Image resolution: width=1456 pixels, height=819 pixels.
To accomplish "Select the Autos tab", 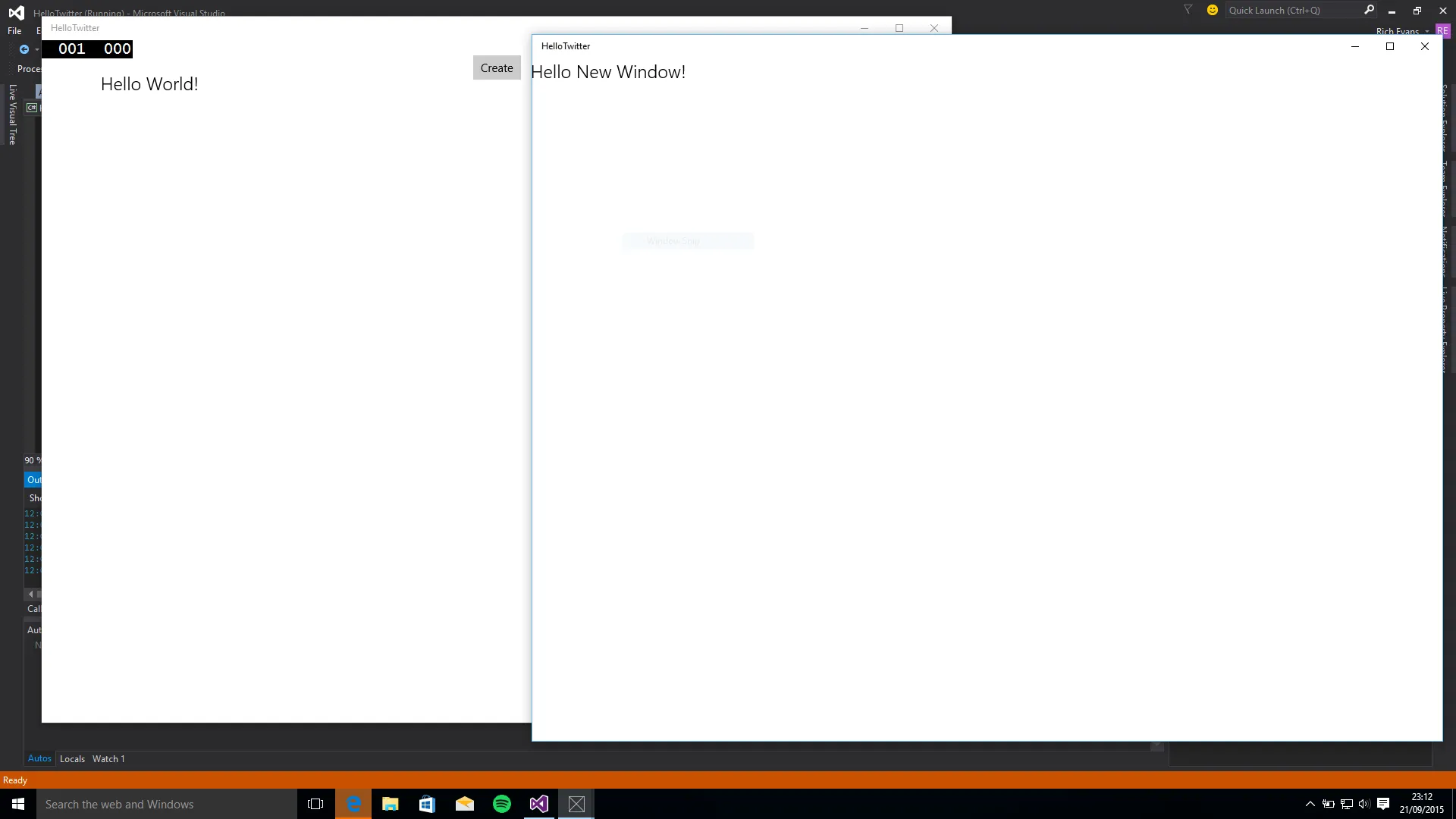I will click(39, 758).
